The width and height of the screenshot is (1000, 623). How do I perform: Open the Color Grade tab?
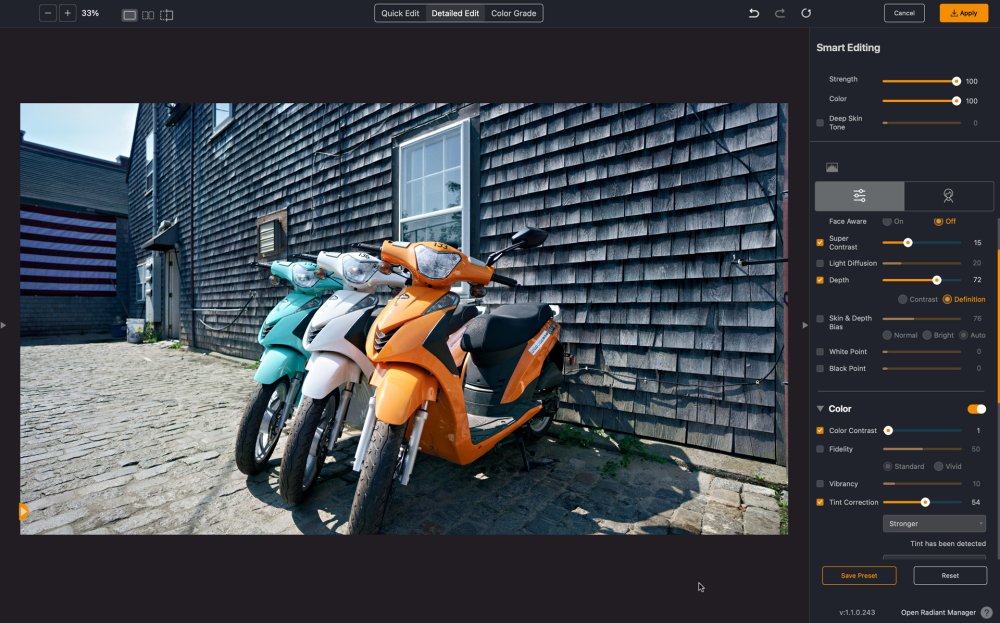click(x=513, y=13)
